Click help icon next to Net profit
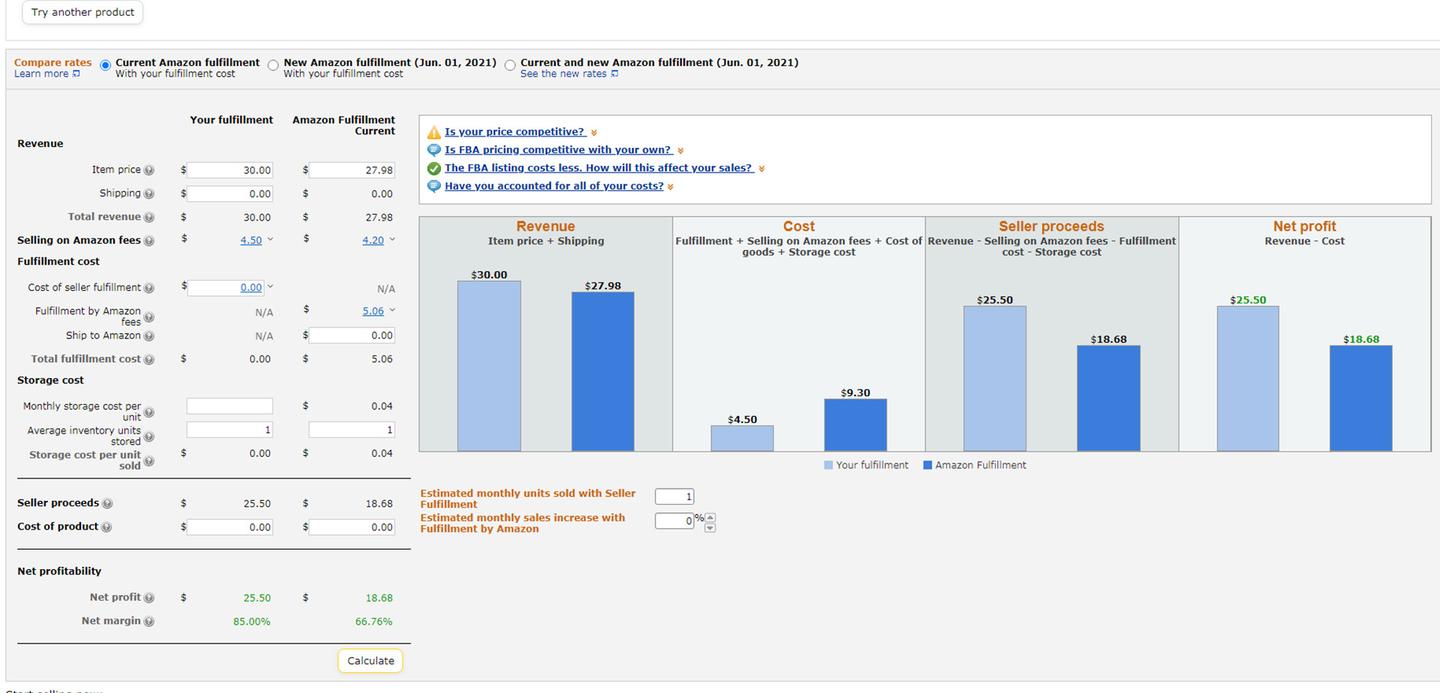Screen dimensions: 1440x693 click(x=149, y=598)
